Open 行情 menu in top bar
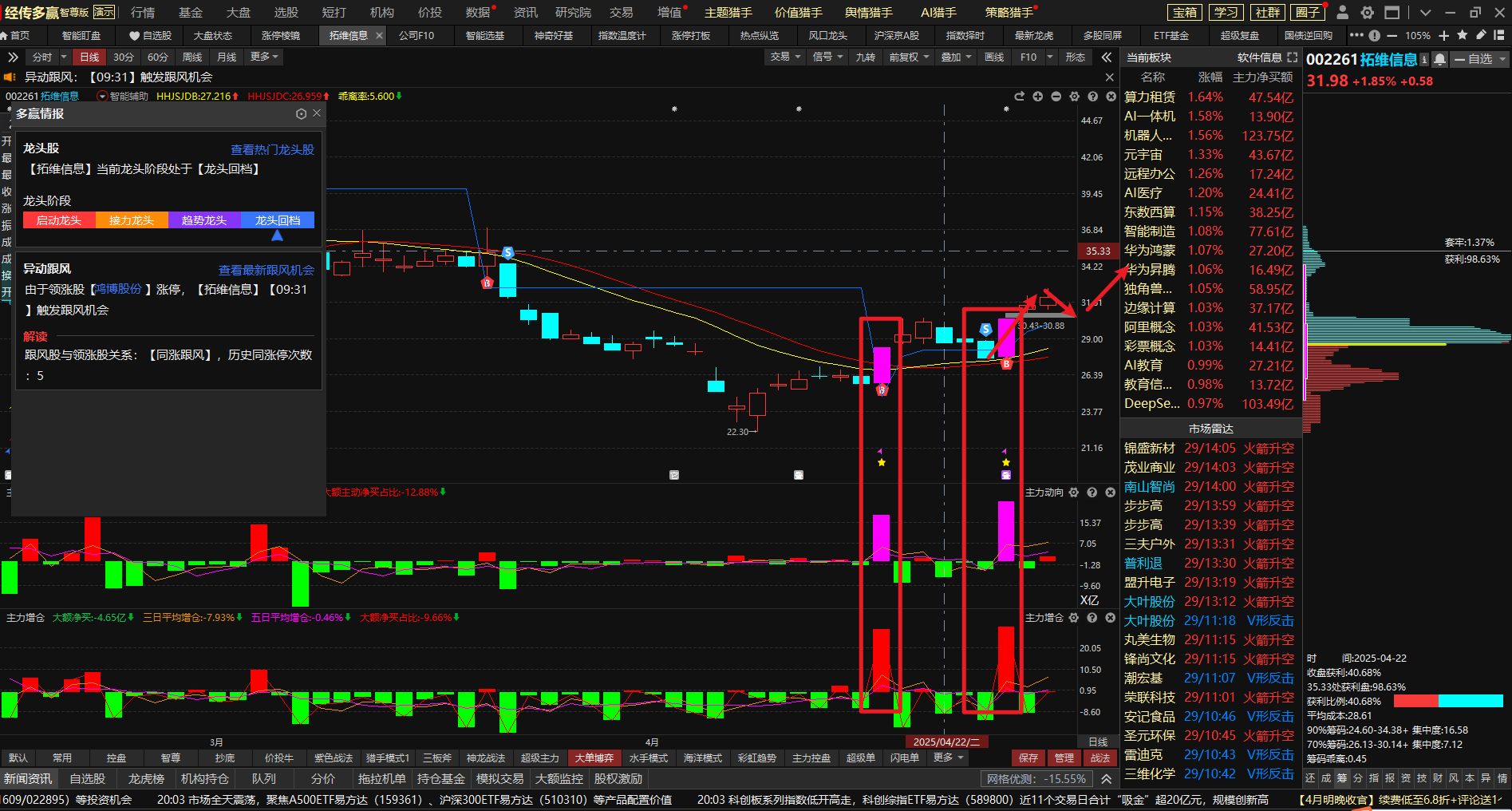Image resolution: width=1512 pixels, height=811 pixels. pos(143,13)
